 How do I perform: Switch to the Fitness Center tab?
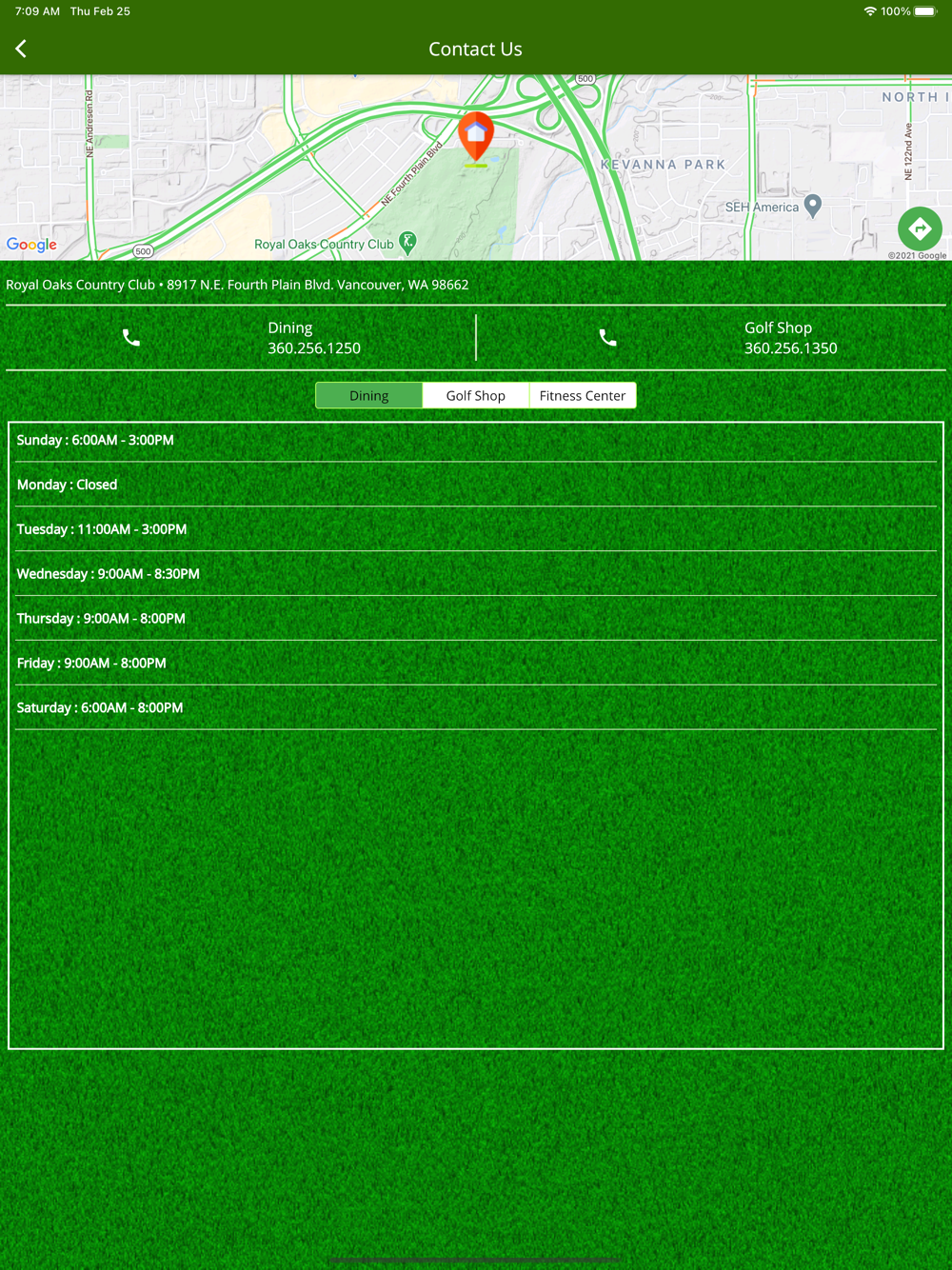583,396
